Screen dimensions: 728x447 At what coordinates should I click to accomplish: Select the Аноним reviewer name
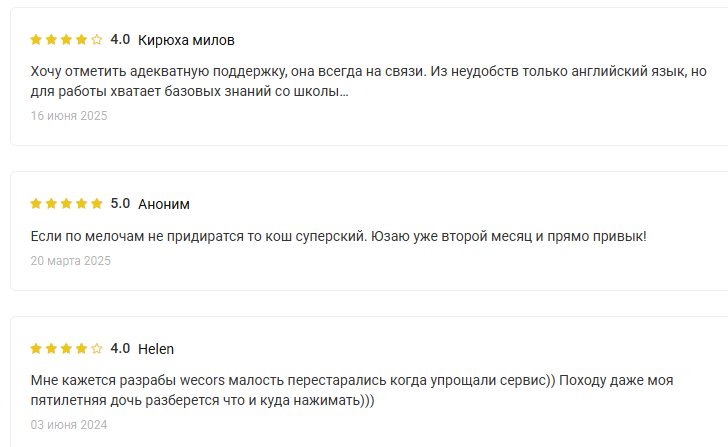pos(164,204)
